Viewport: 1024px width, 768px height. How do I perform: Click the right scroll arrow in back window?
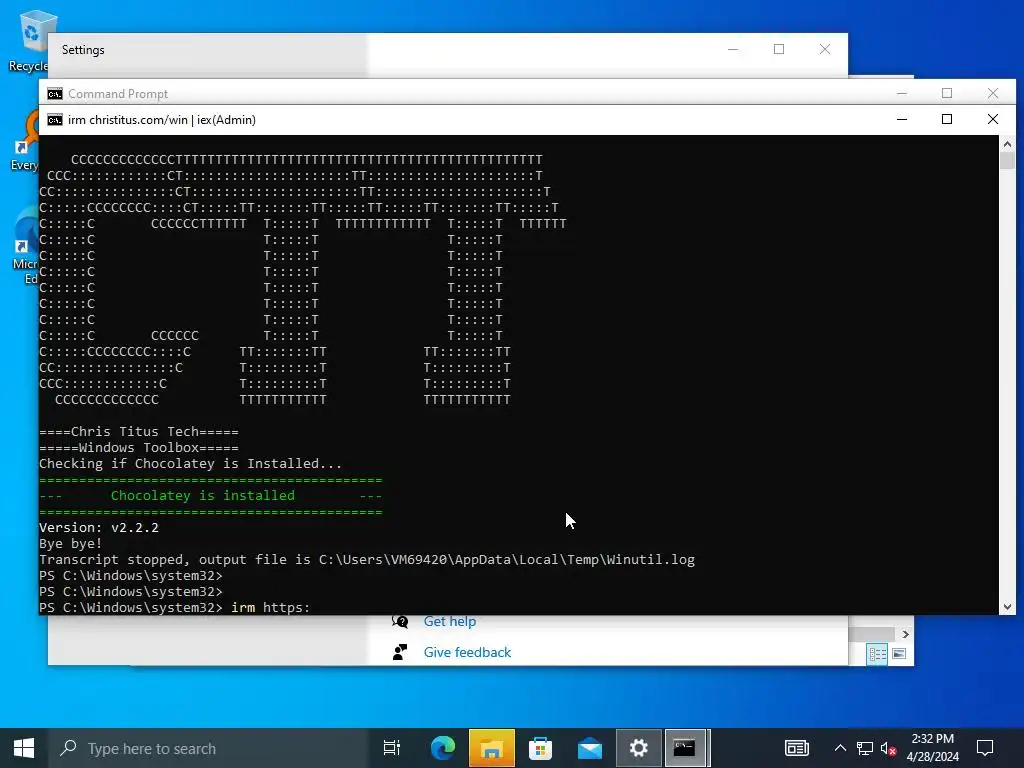(905, 634)
